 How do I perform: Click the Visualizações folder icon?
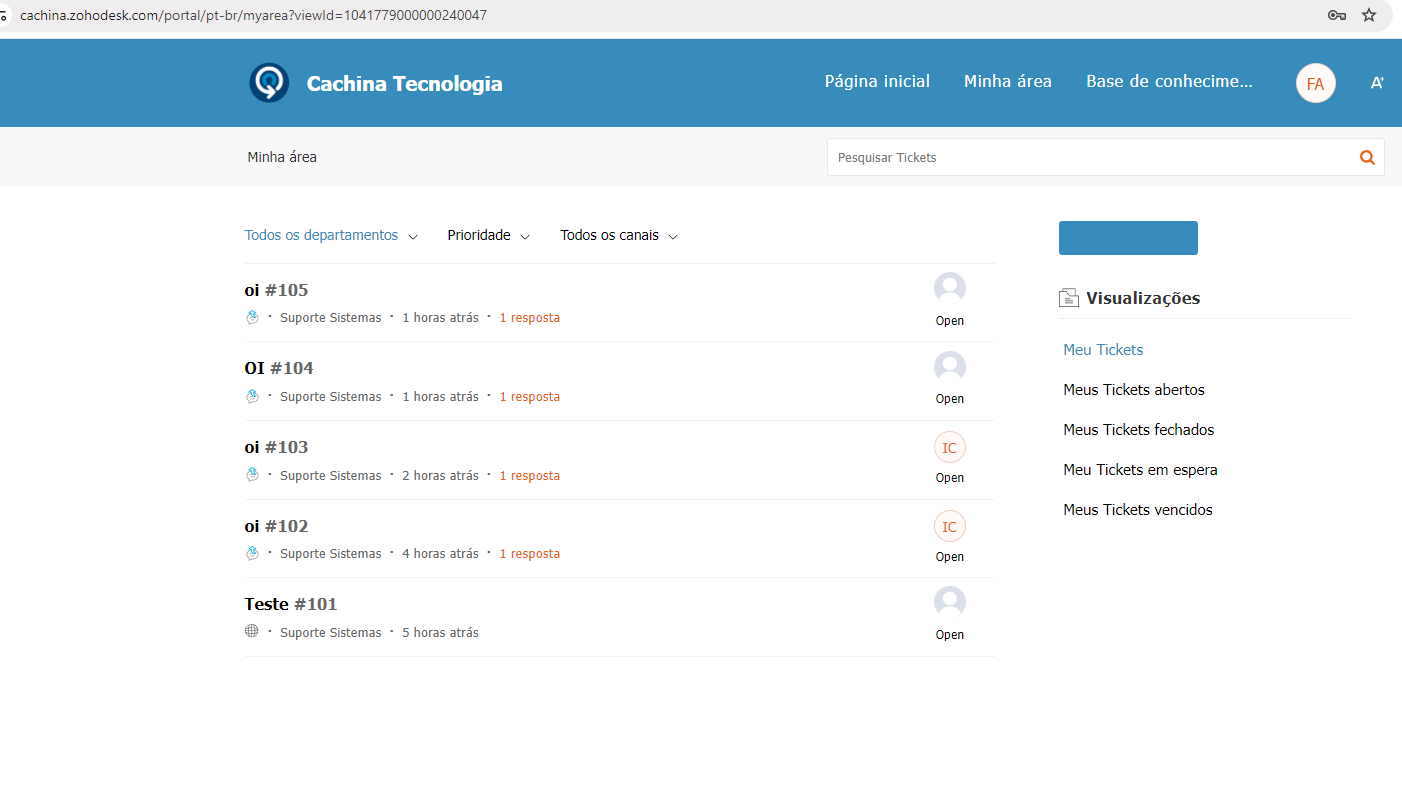[1068, 297]
